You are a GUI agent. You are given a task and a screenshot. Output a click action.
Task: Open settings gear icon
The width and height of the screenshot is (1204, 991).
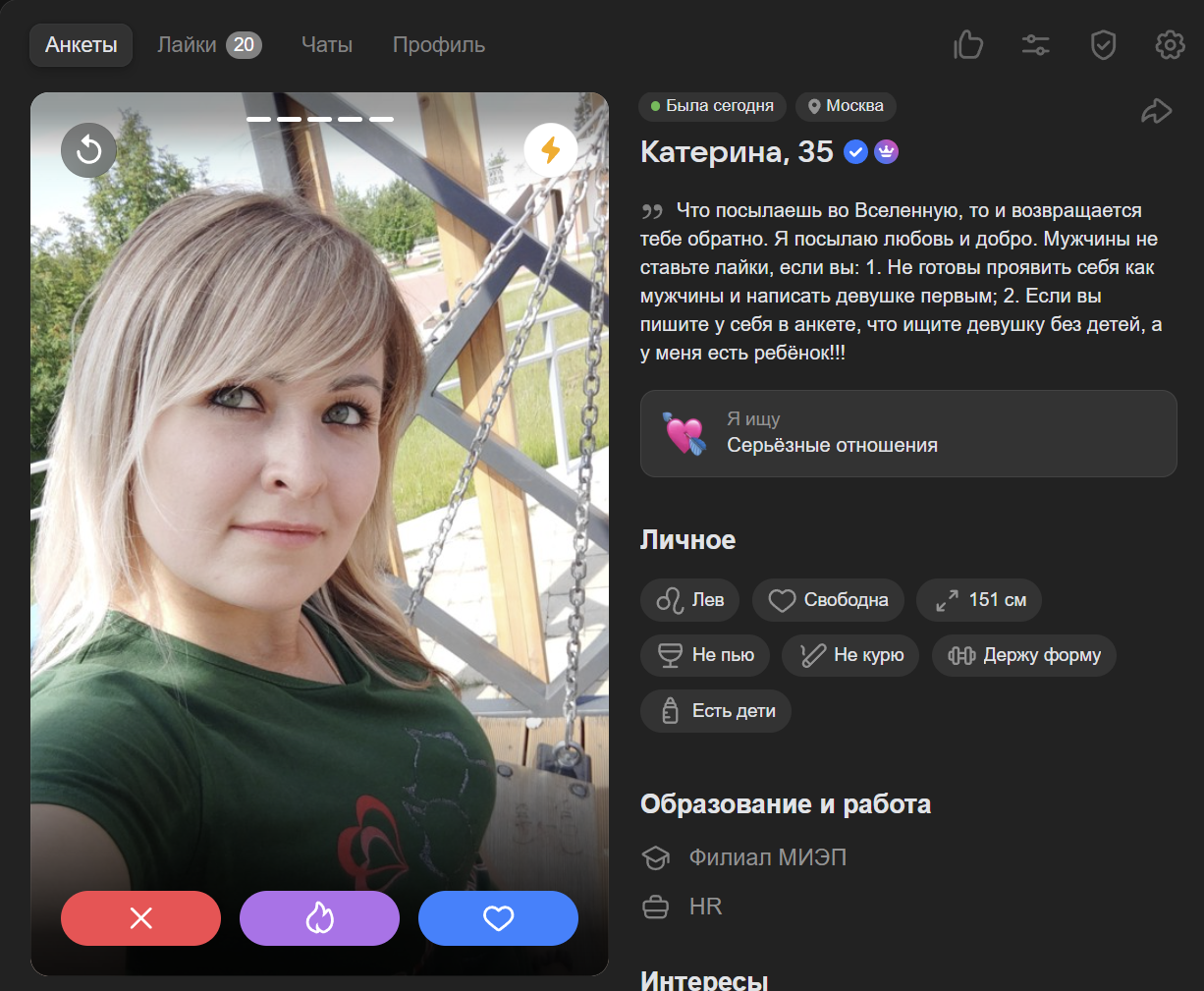pyautogui.click(x=1170, y=45)
